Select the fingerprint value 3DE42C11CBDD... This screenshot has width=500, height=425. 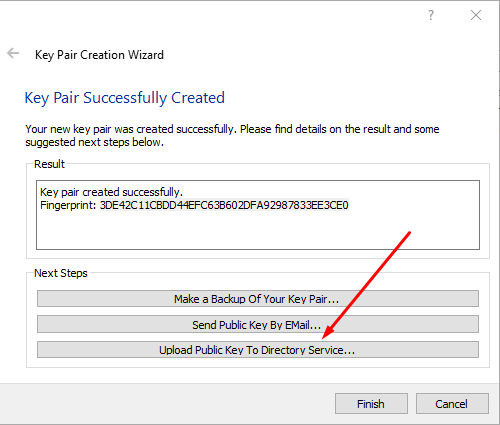click(224, 205)
